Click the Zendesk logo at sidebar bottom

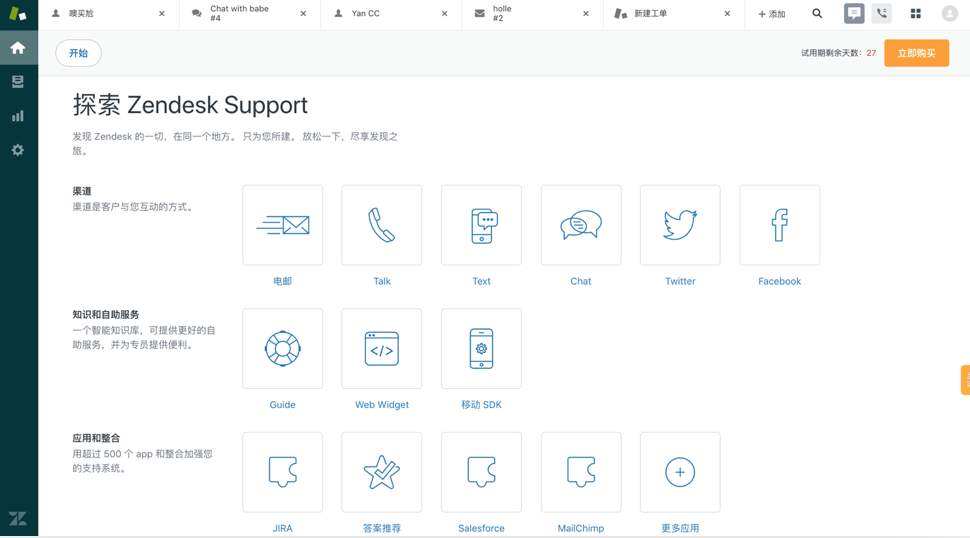click(x=18, y=518)
